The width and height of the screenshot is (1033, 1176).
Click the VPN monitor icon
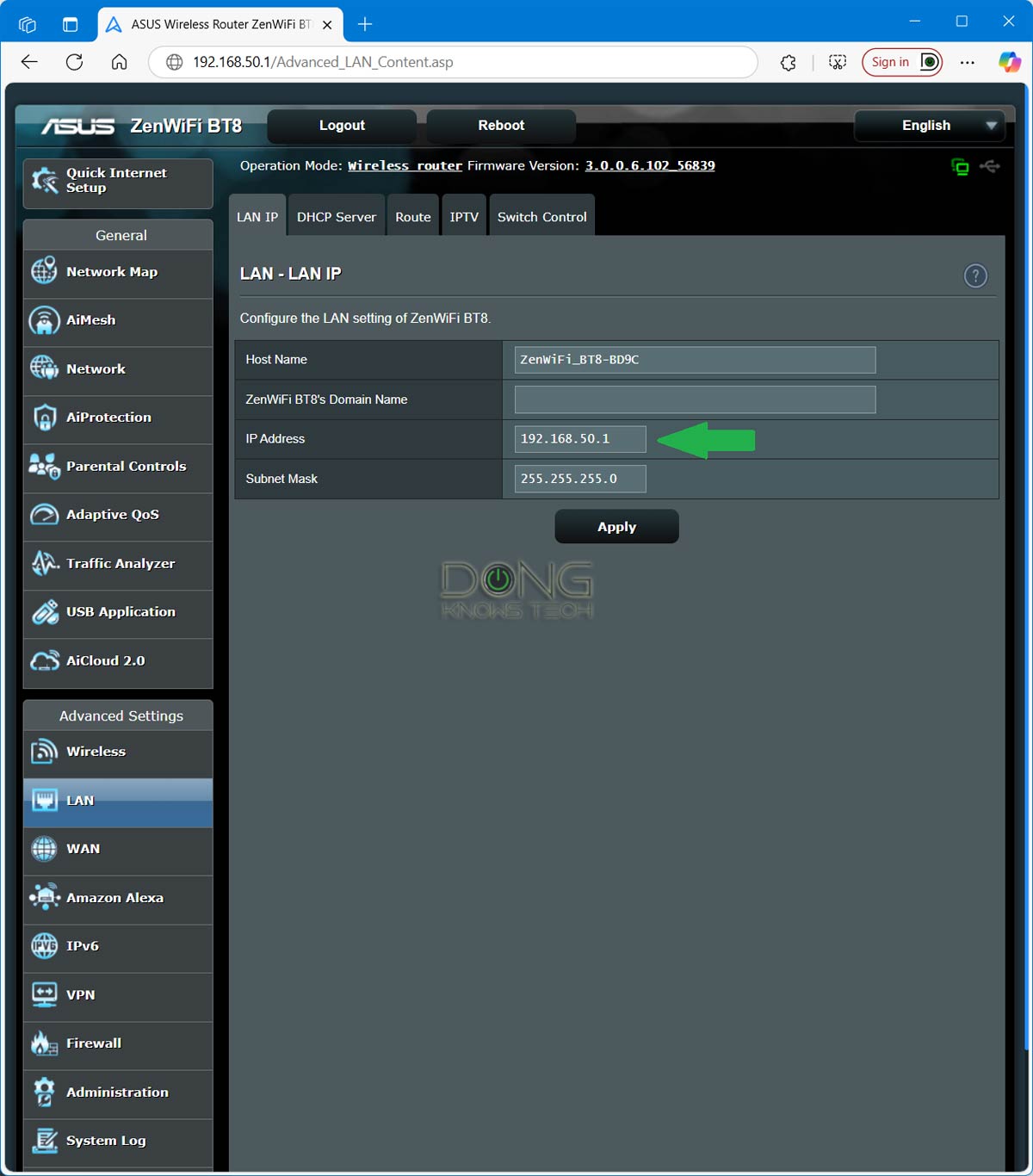44,994
